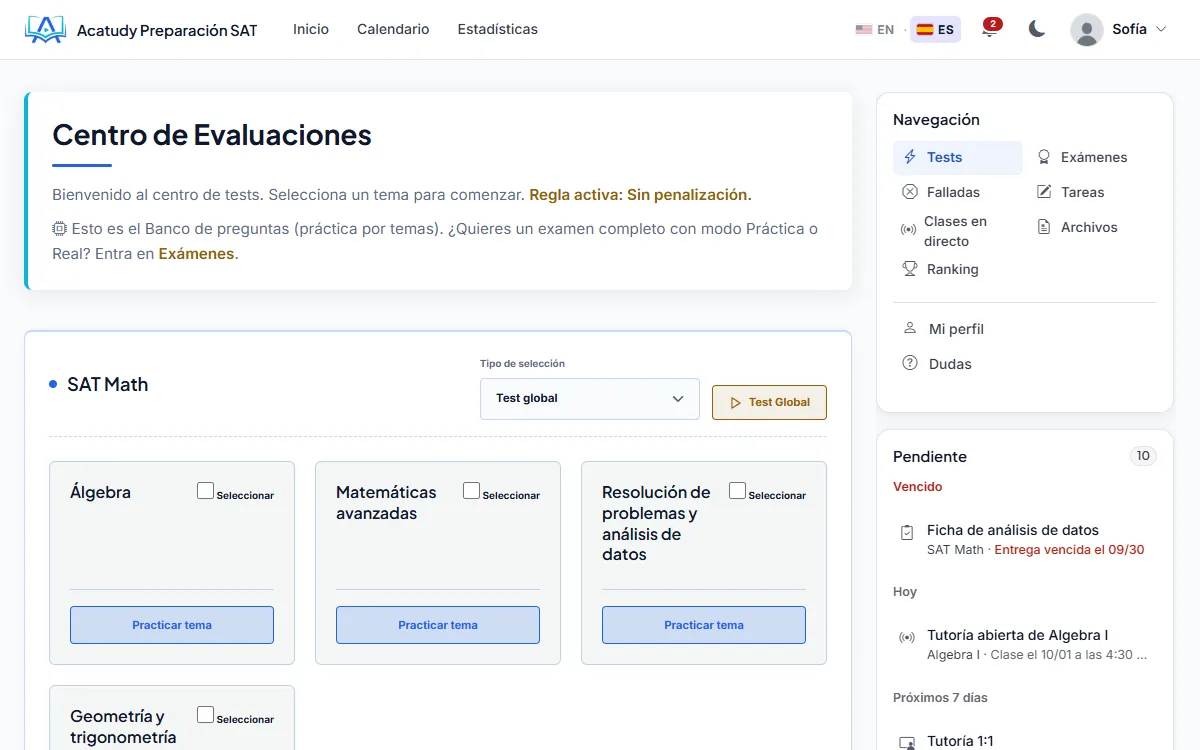Click Sofía's user avatar
1200x750 pixels.
(1087, 30)
